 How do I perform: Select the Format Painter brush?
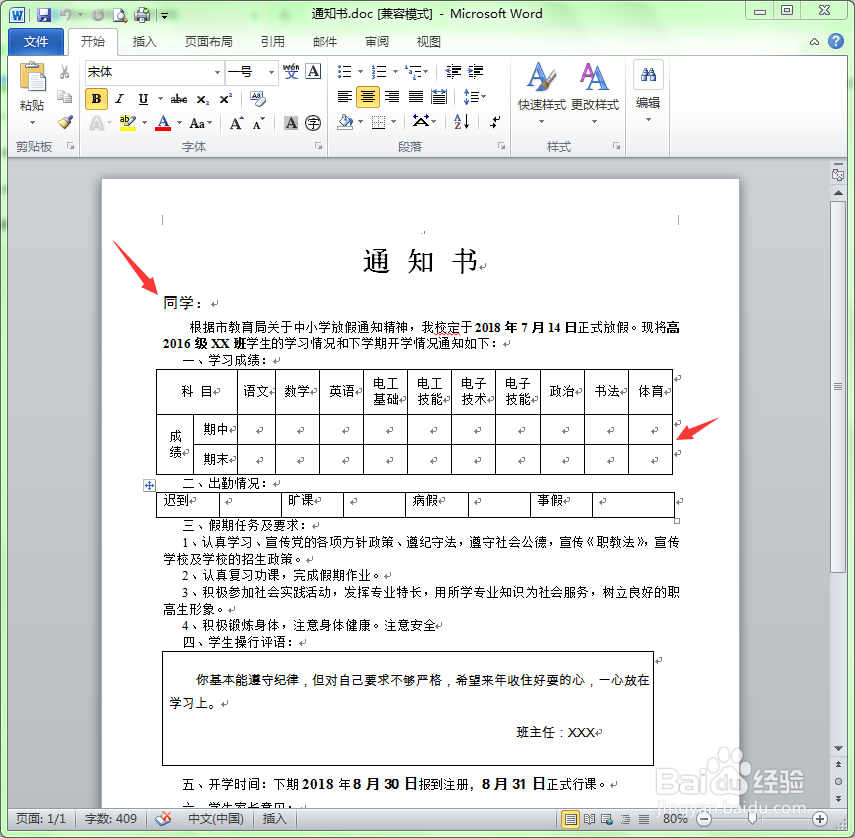click(65, 122)
